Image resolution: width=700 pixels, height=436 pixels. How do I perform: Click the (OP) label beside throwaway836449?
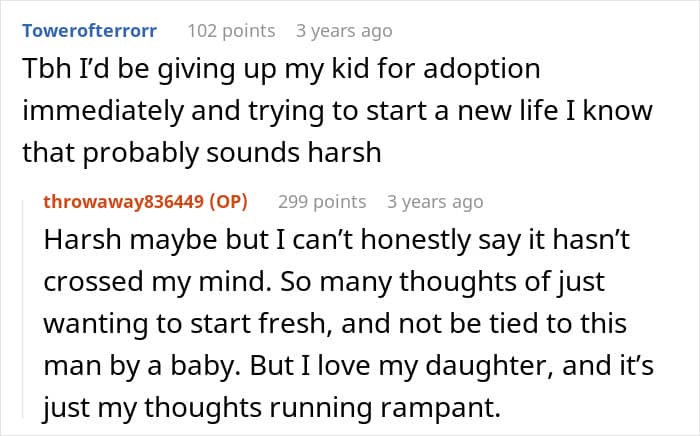click(227, 202)
